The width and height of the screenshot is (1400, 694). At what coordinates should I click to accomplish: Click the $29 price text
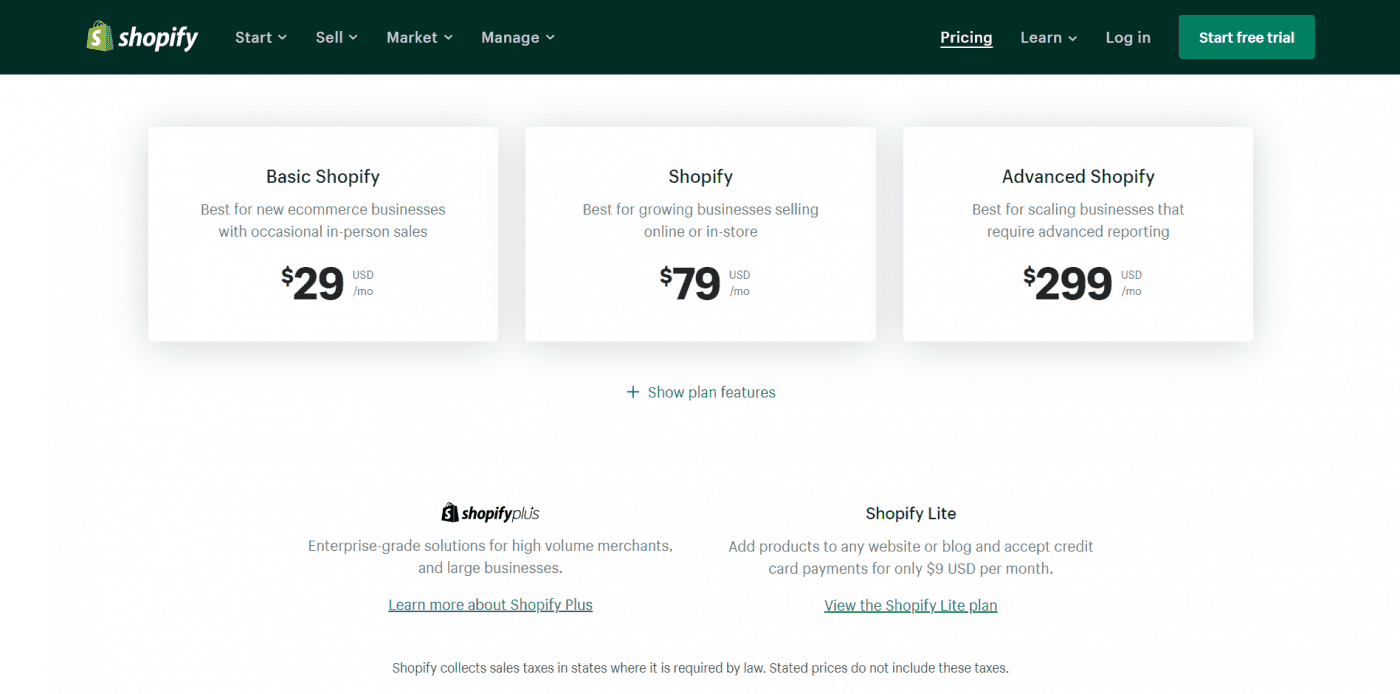(x=313, y=284)
